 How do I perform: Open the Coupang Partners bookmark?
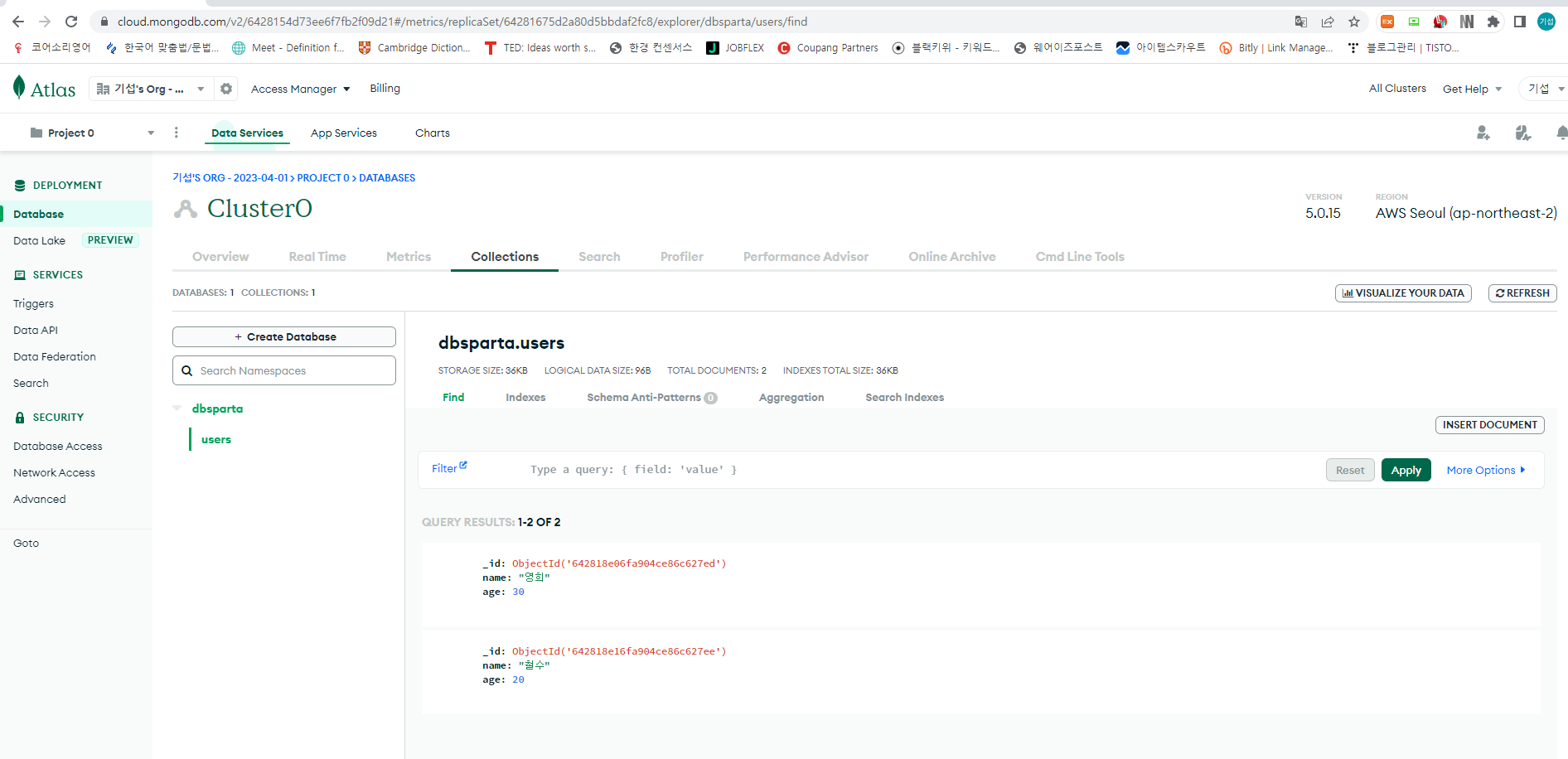click(828, 48)
